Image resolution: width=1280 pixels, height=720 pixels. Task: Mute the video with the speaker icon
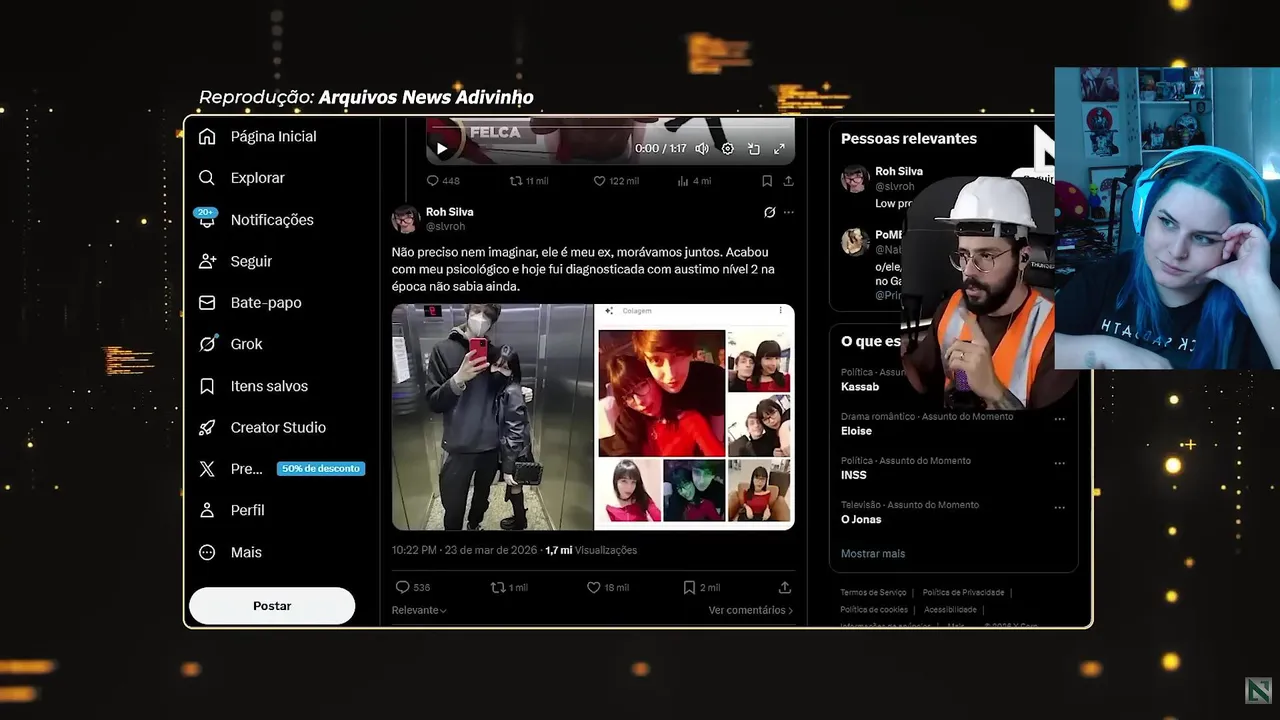702,149
